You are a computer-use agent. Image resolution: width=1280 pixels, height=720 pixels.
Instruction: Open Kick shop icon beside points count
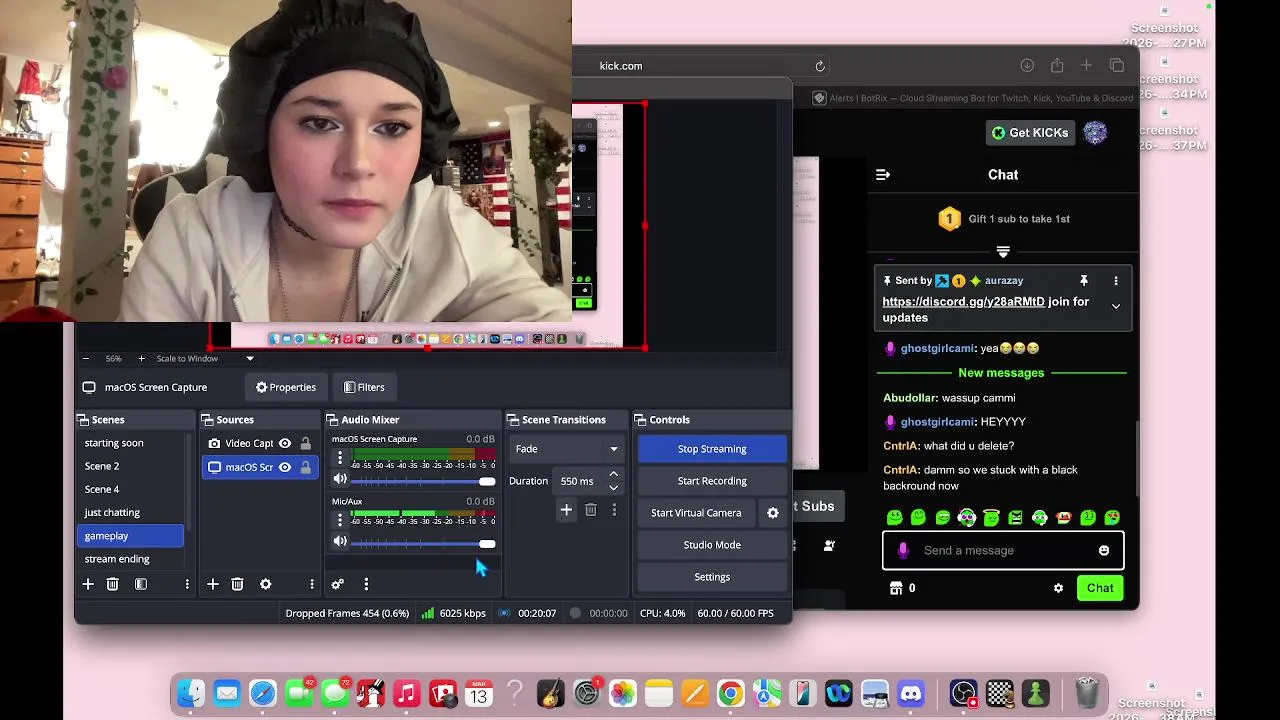(896, 588)
